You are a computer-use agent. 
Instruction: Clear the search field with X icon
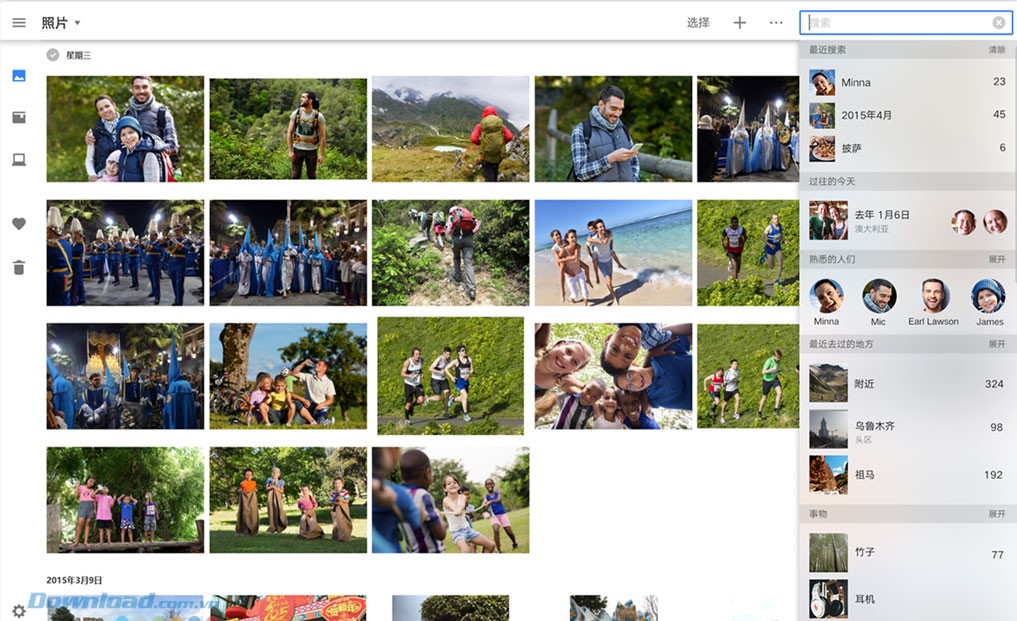[x=998, y=23]
